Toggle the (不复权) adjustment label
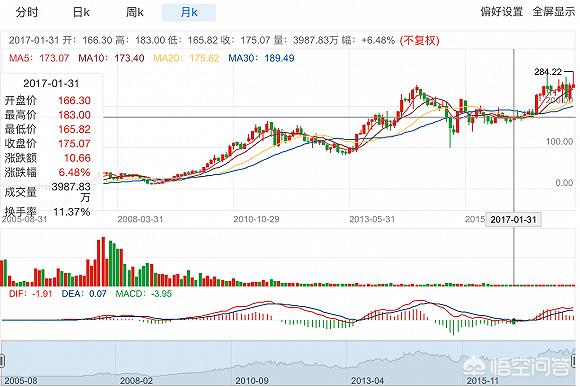The image size is (580, 387). click(419, 40)
